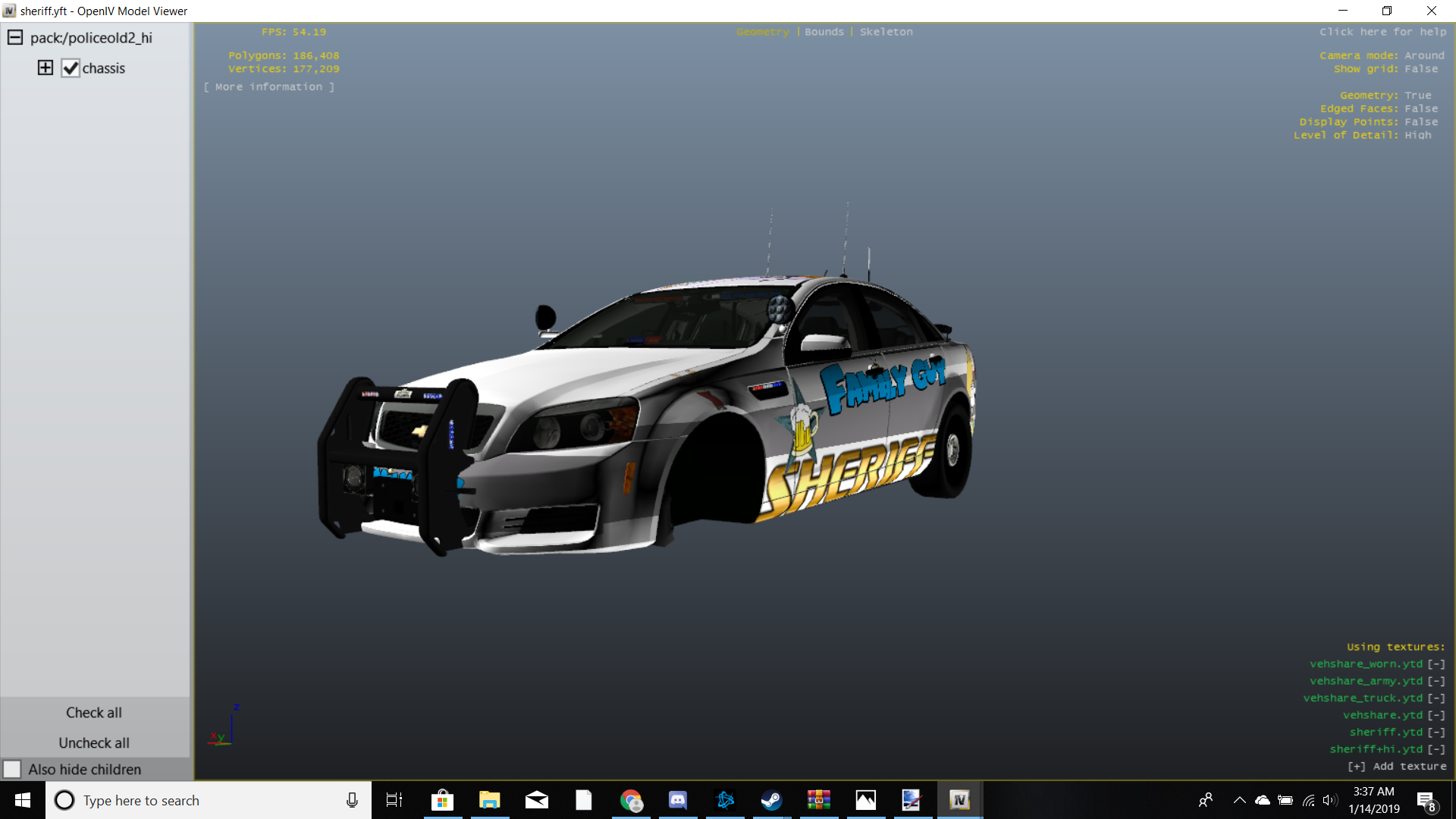
Task: Enable Also hide children checkbox
Action: tap(12, 769)
